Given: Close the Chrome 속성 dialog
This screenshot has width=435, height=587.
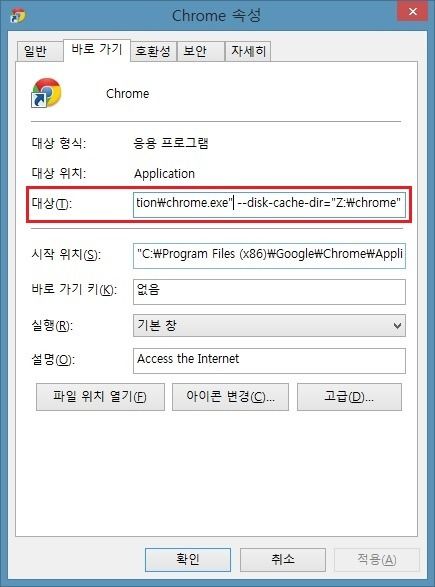Looking at the screenshot, I should (x=413, y=11).
